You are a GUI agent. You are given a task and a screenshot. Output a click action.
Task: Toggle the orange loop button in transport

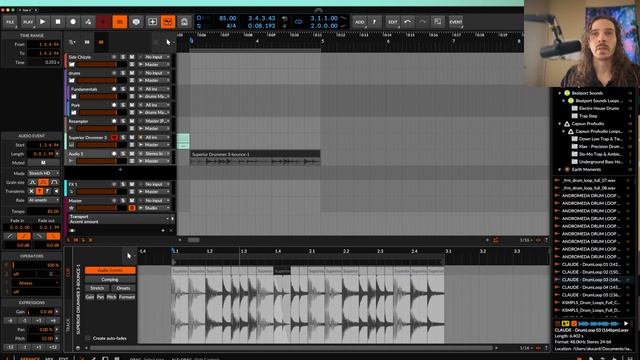point(120,22)
